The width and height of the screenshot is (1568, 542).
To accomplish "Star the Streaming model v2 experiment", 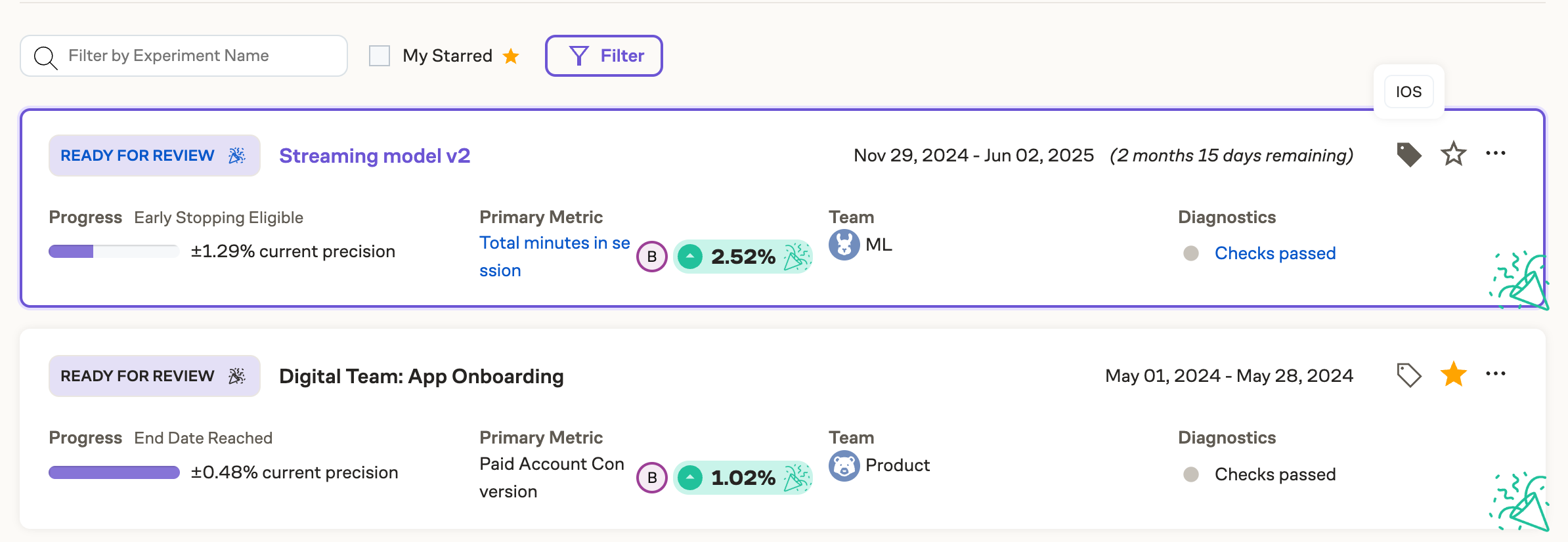I will click(x=1453, y=155).
